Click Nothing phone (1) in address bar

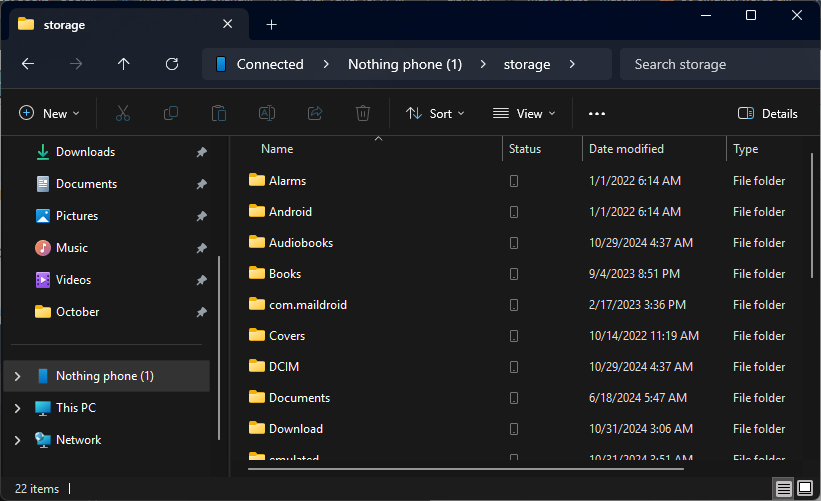pyautogui.click(x=404, y=64)
